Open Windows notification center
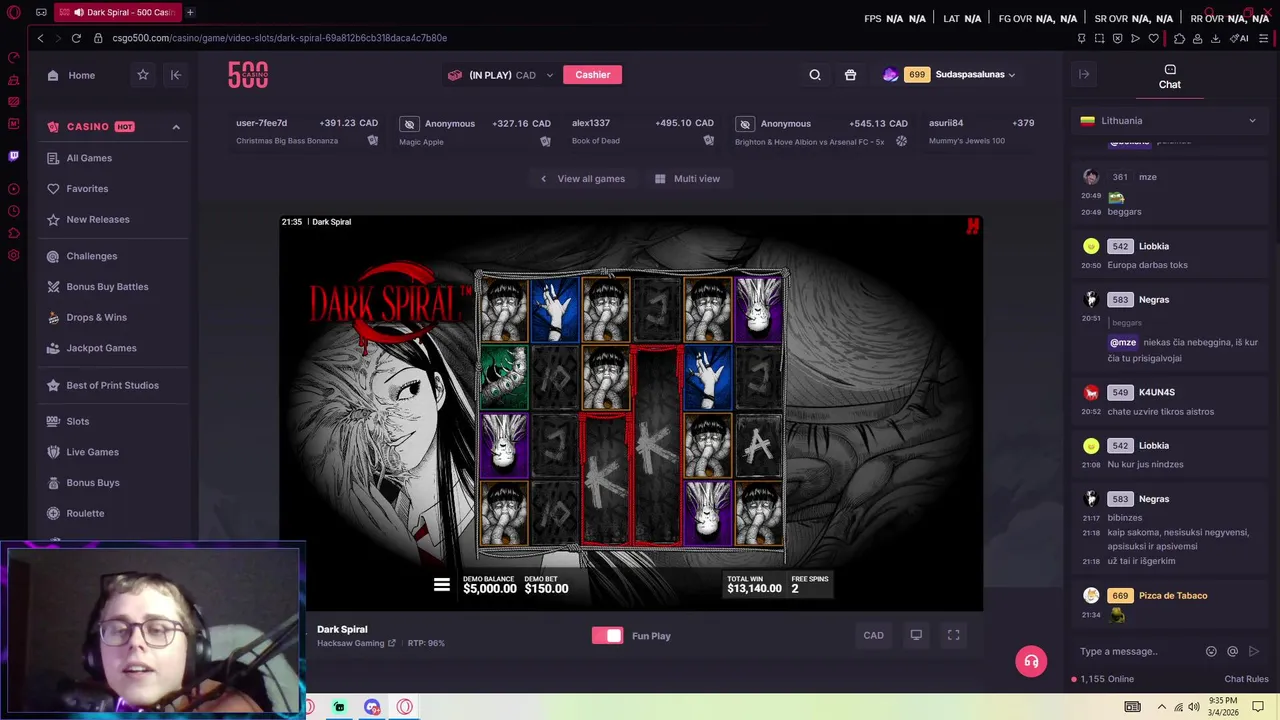This screenshot has height=720, width=1280. coord(1258,707)
